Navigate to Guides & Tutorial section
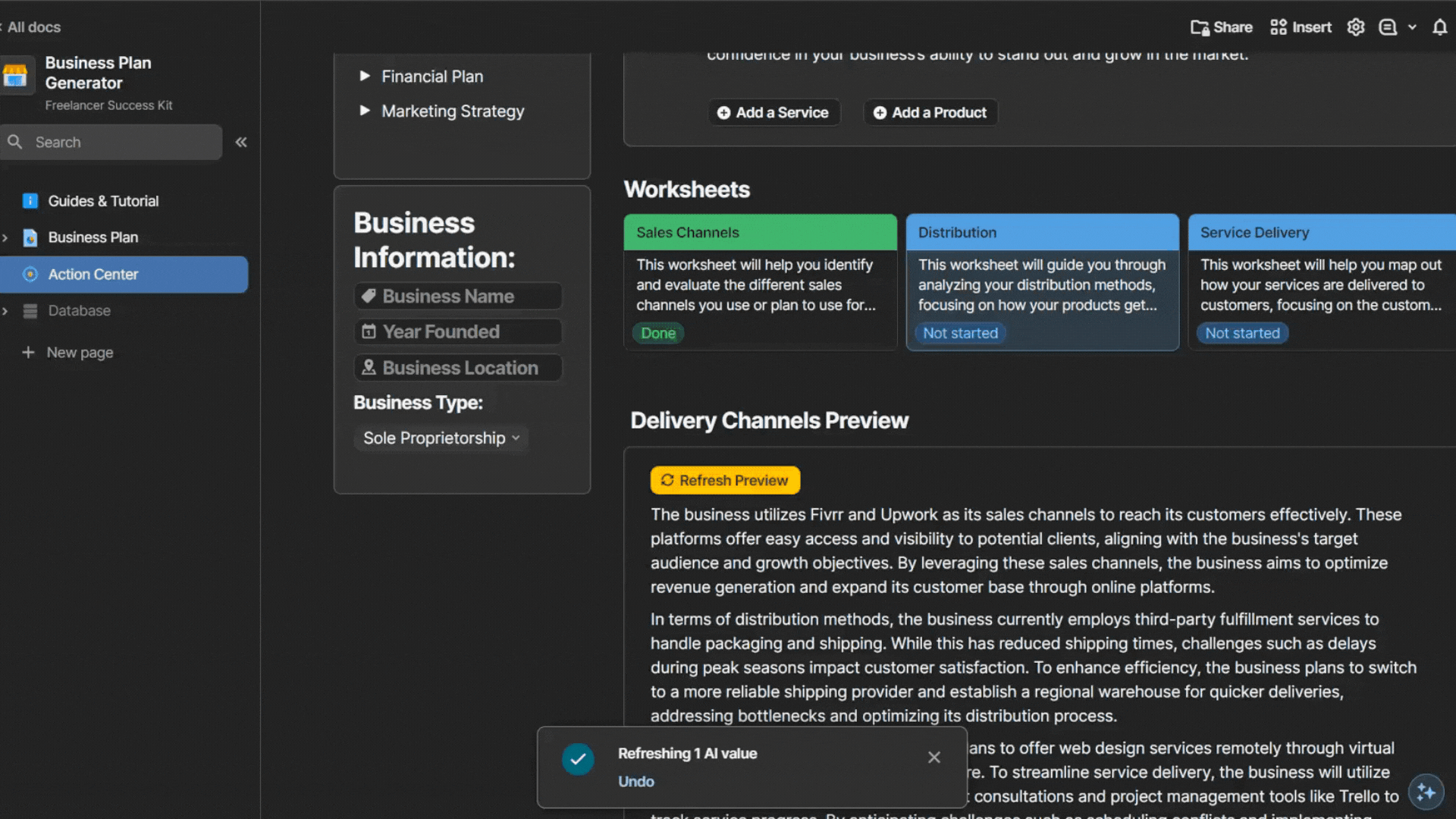The image size is (1456, 819). [x=103, y=200]
